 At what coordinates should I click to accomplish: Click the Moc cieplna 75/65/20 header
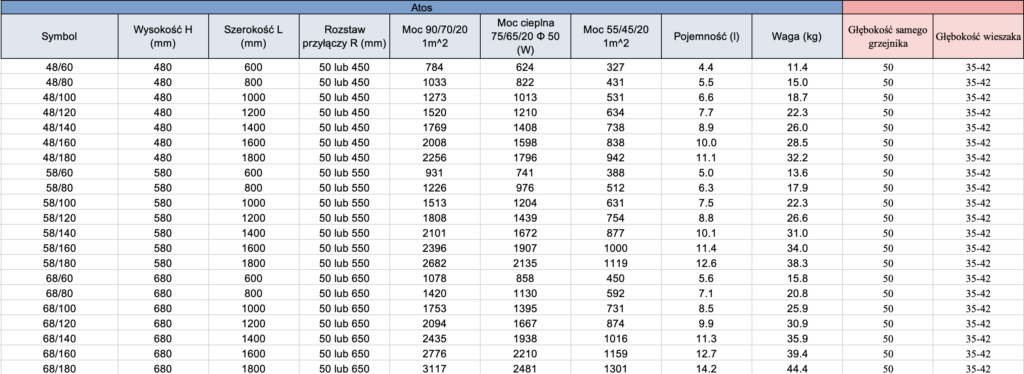(525, 37)
